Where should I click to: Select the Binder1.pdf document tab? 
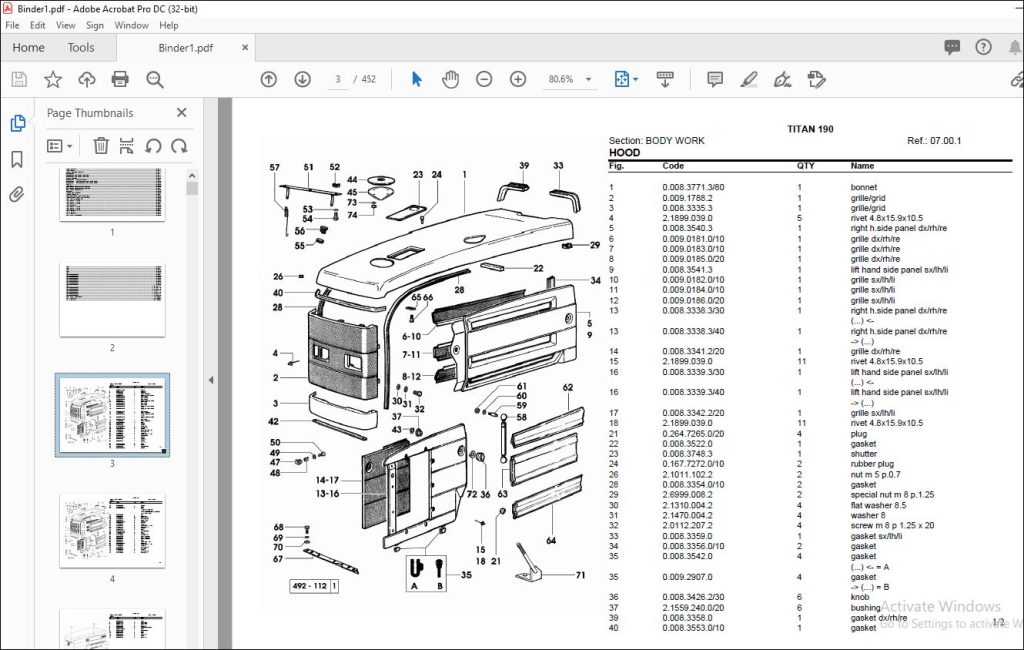pos(185,48)
